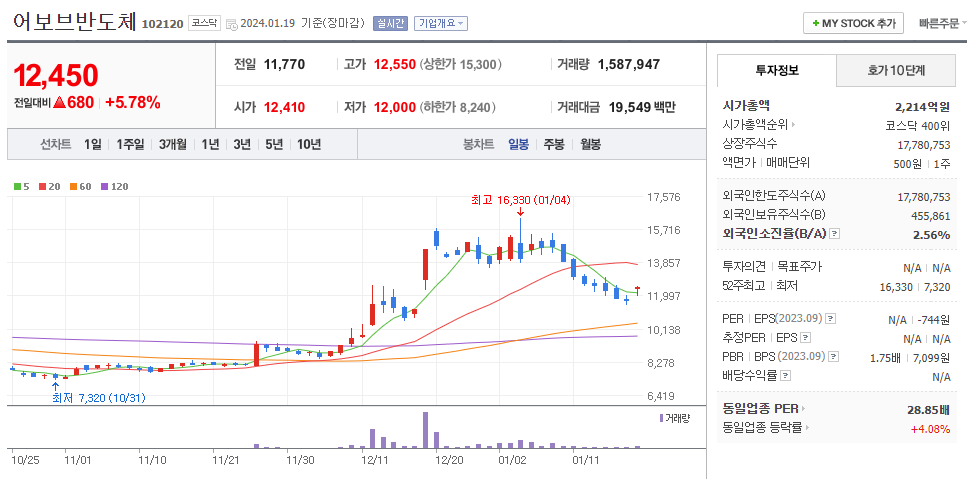Click the 동일업종 PER value 28.85배
Screen dimensions: 979x479
click(928, 410)
